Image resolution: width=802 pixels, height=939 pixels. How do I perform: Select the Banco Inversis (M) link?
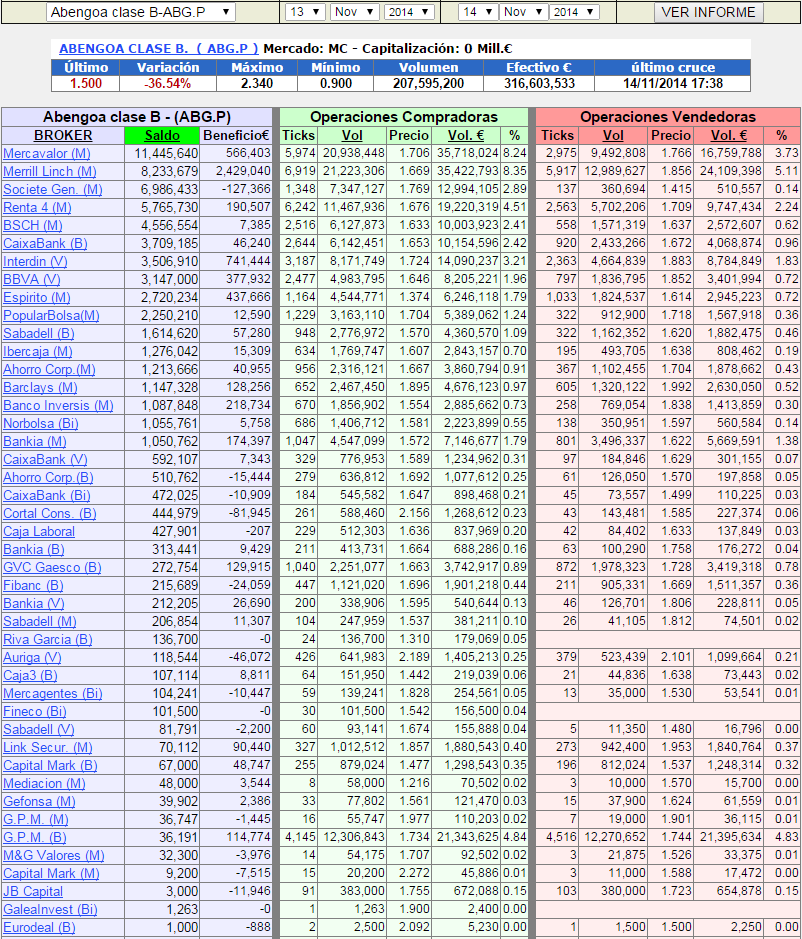tap(58, 405)
